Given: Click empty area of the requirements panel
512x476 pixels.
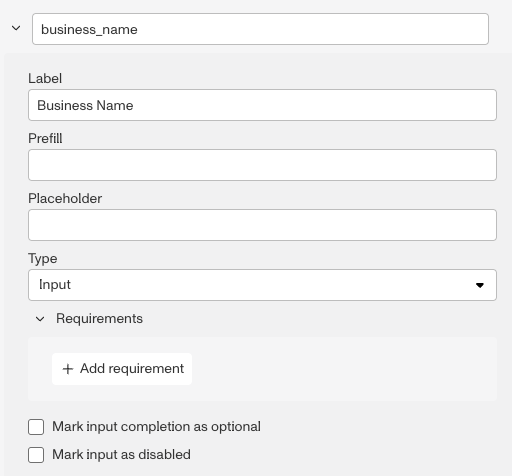Looking at the screenshot, I should pyautogui.click(x=343, y=369).
